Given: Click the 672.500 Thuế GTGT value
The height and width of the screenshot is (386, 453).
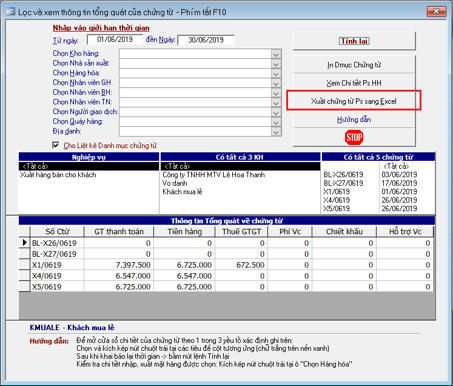Looking at the screenshot, I should (x=241, y=265).
